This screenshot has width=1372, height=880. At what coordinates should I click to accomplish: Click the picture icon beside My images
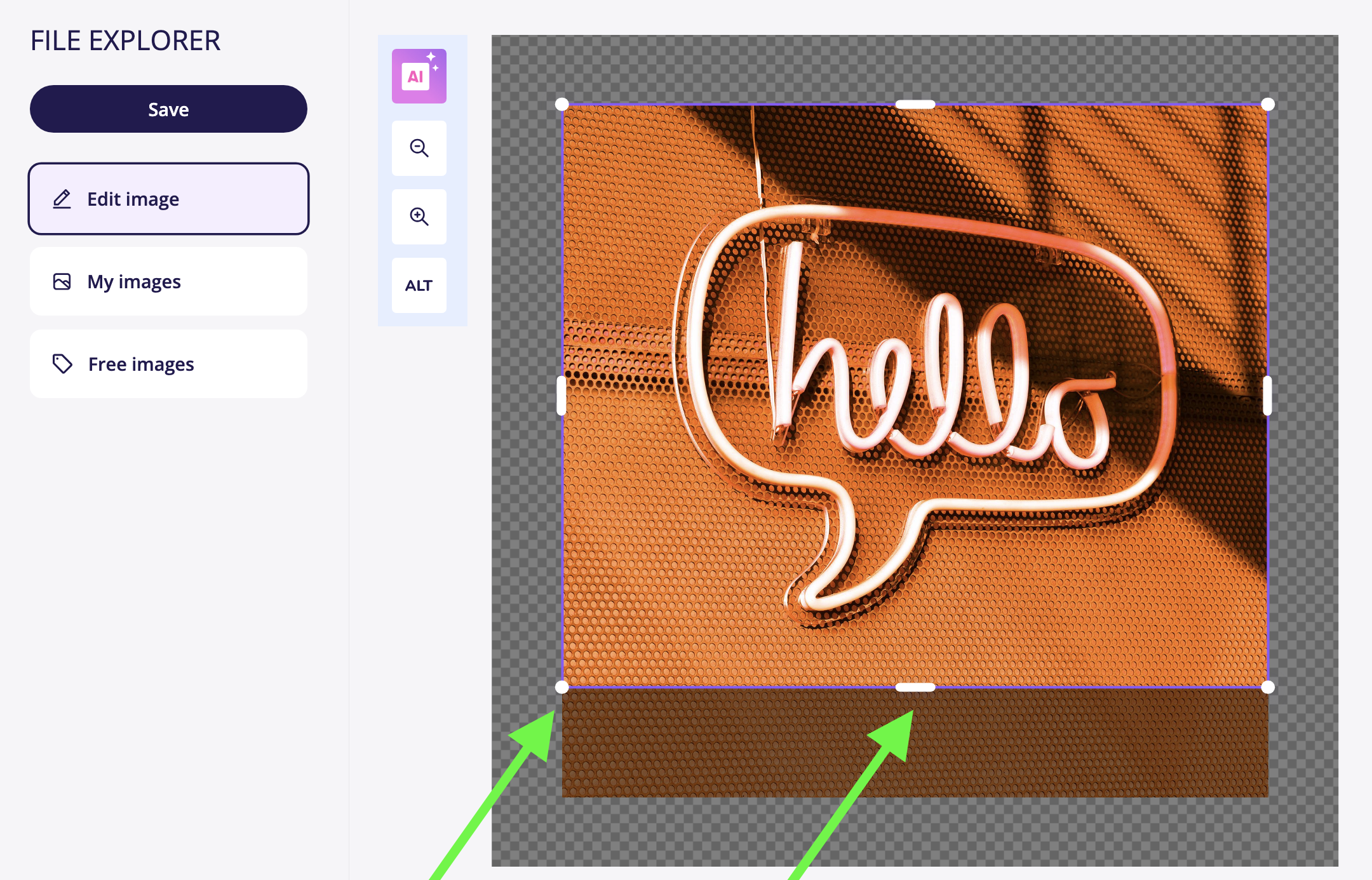coord(62,281)
